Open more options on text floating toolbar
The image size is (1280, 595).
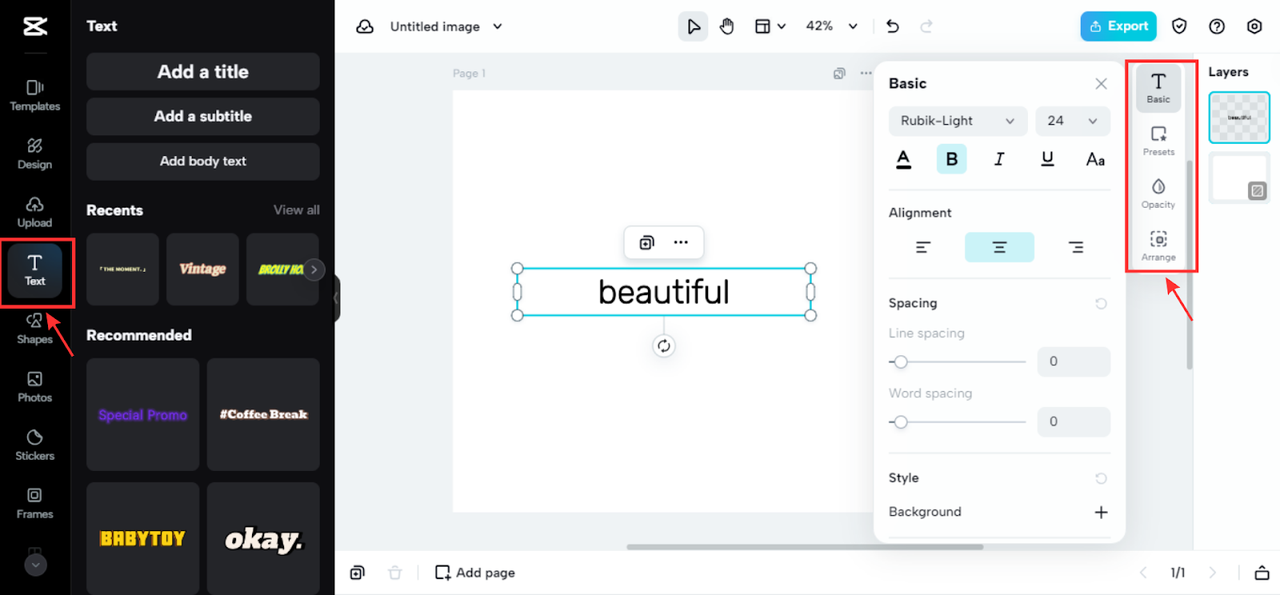(681, 243)
